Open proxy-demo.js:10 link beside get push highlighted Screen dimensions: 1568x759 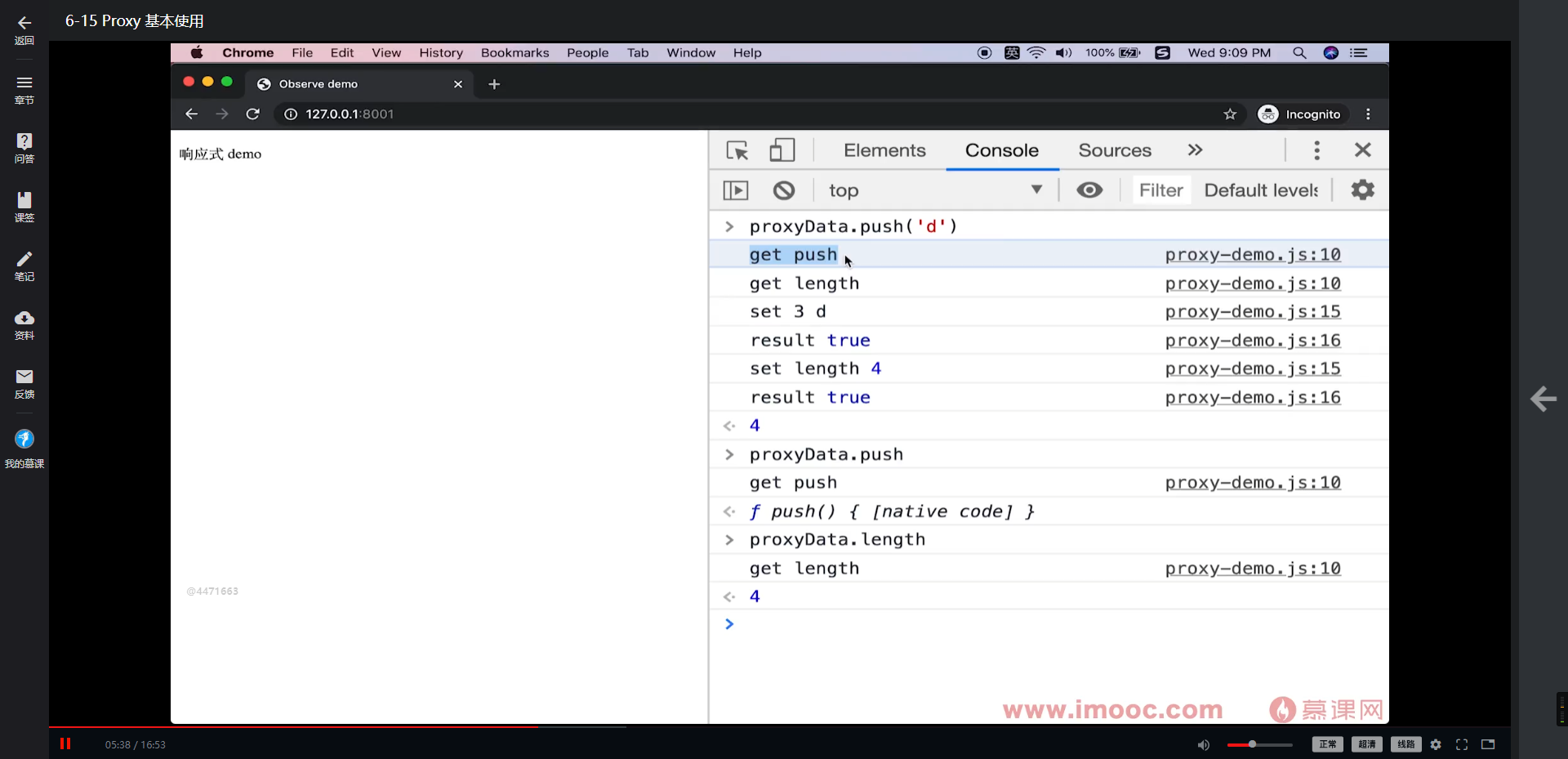[1253, 255]
